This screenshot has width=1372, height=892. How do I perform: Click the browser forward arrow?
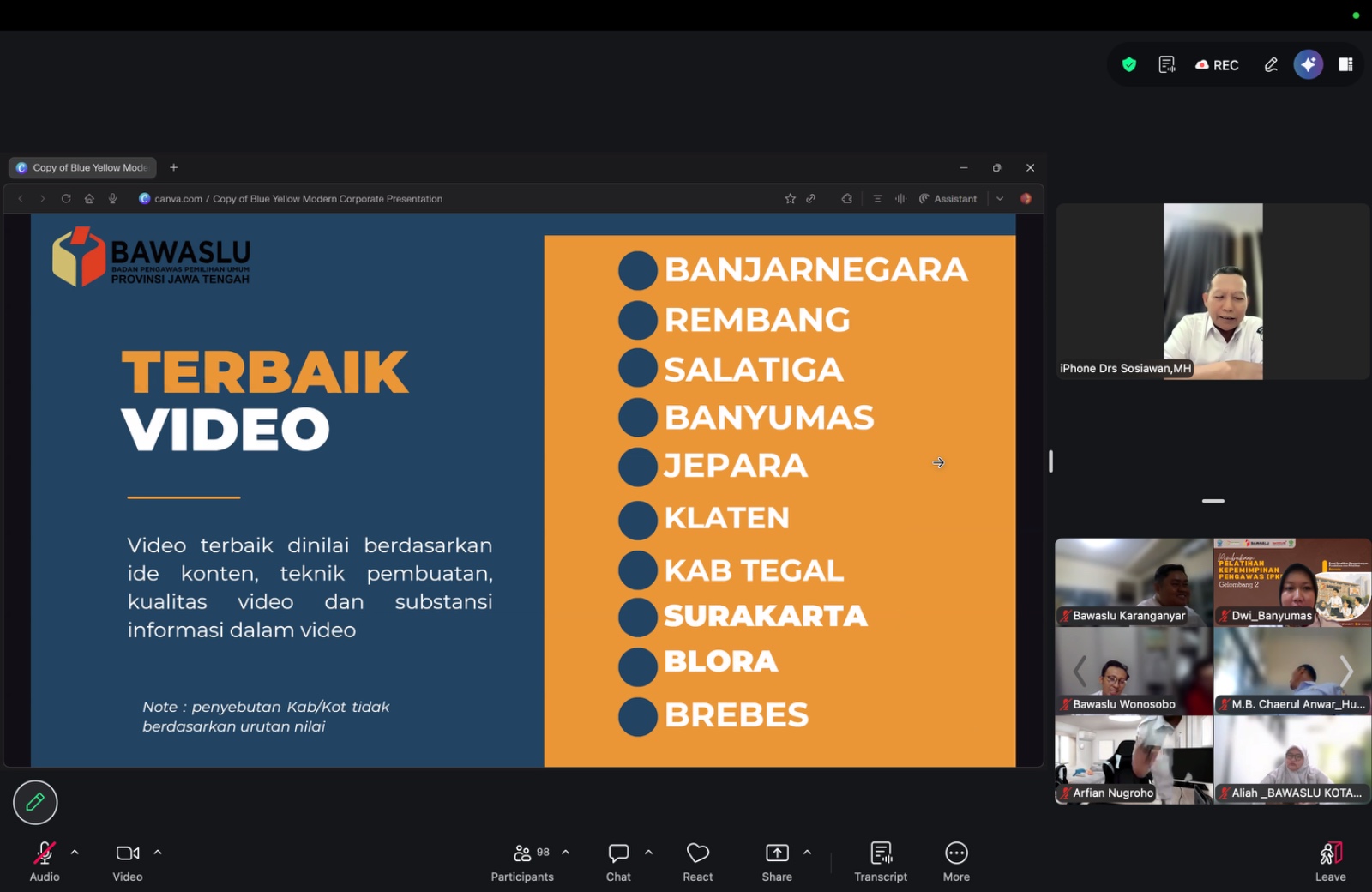click(43, 198)
